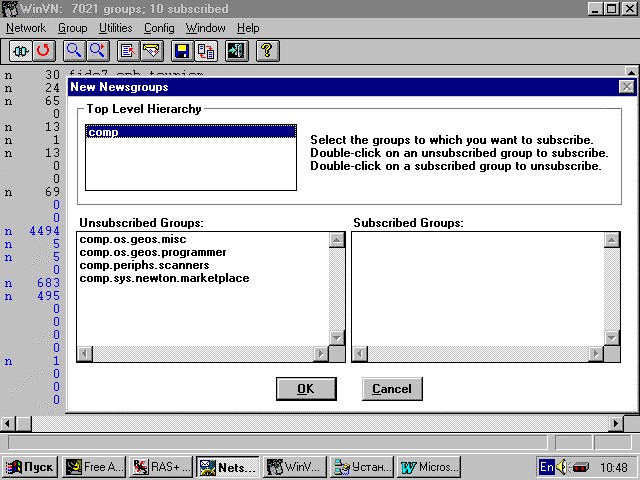Click the exit door toolbar icon

tap(237, 50)
